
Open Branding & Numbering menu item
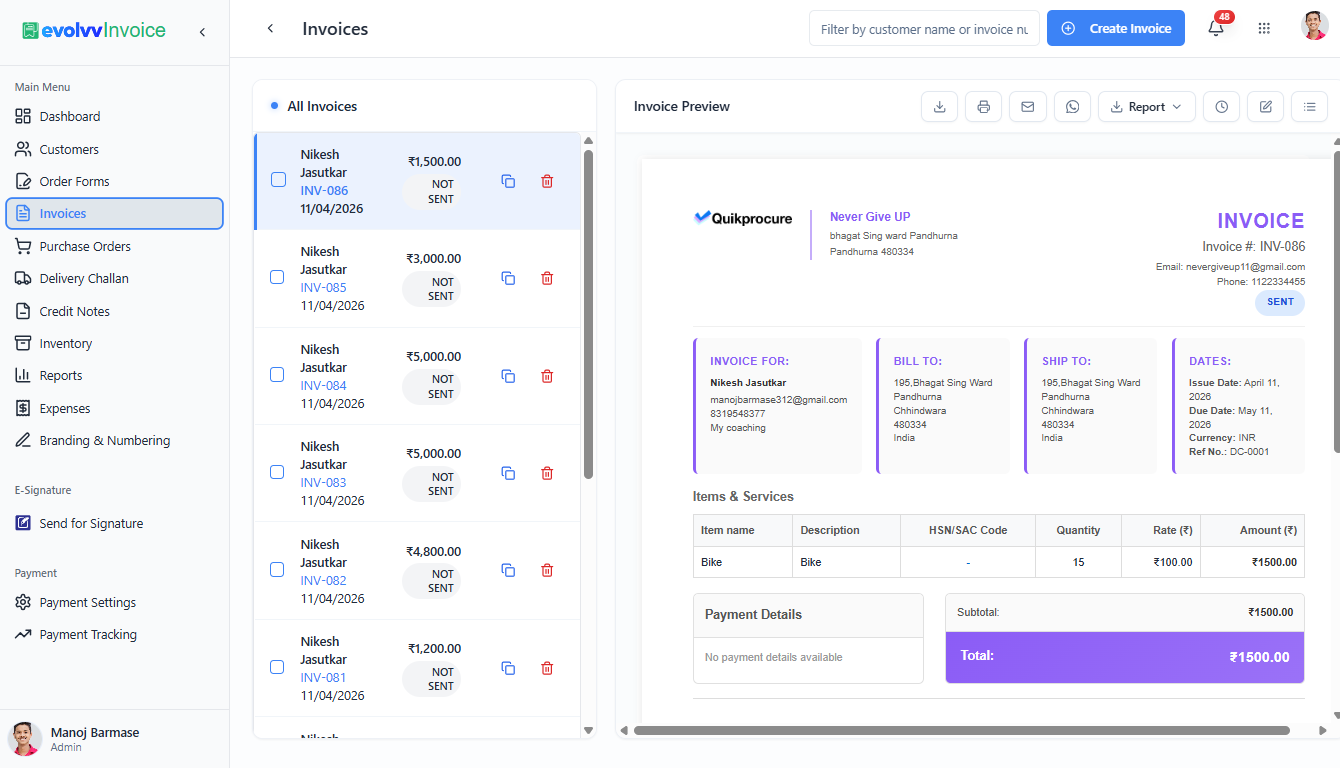pos(114,440)
